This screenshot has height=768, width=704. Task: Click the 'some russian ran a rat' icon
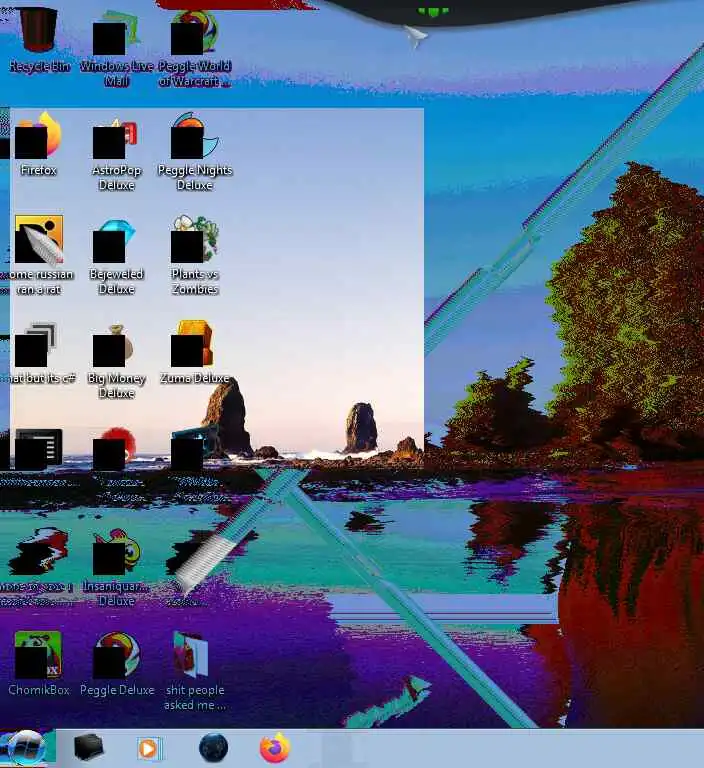[39, 240]
